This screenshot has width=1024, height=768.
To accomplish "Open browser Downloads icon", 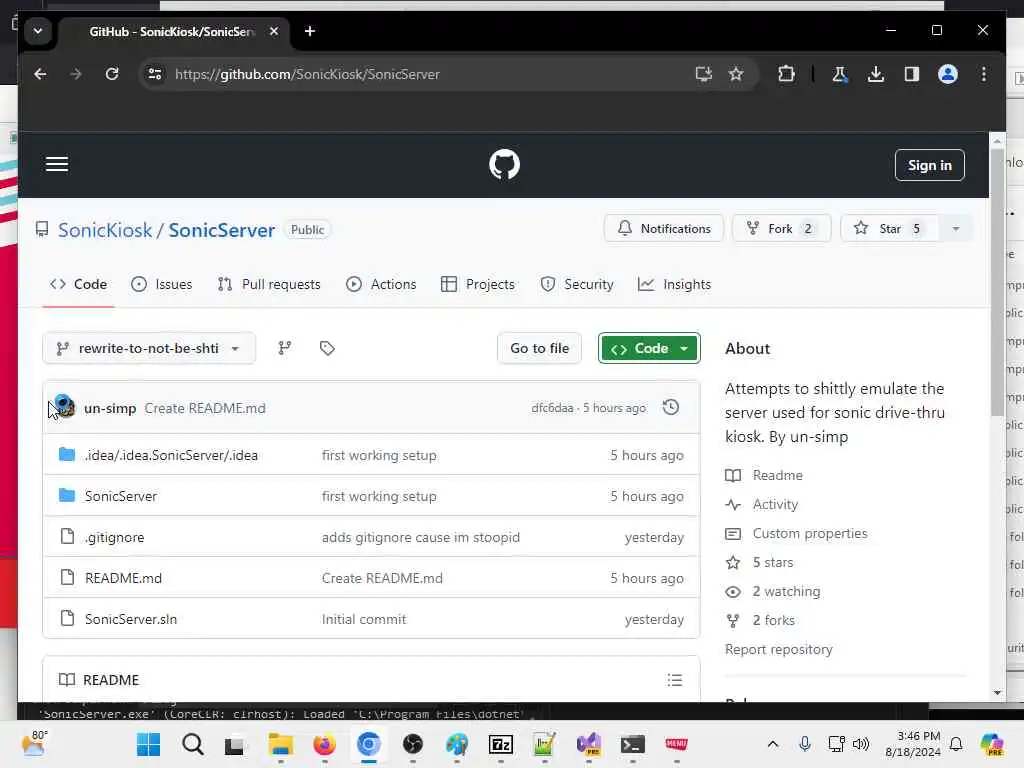I will click(876, 74).
